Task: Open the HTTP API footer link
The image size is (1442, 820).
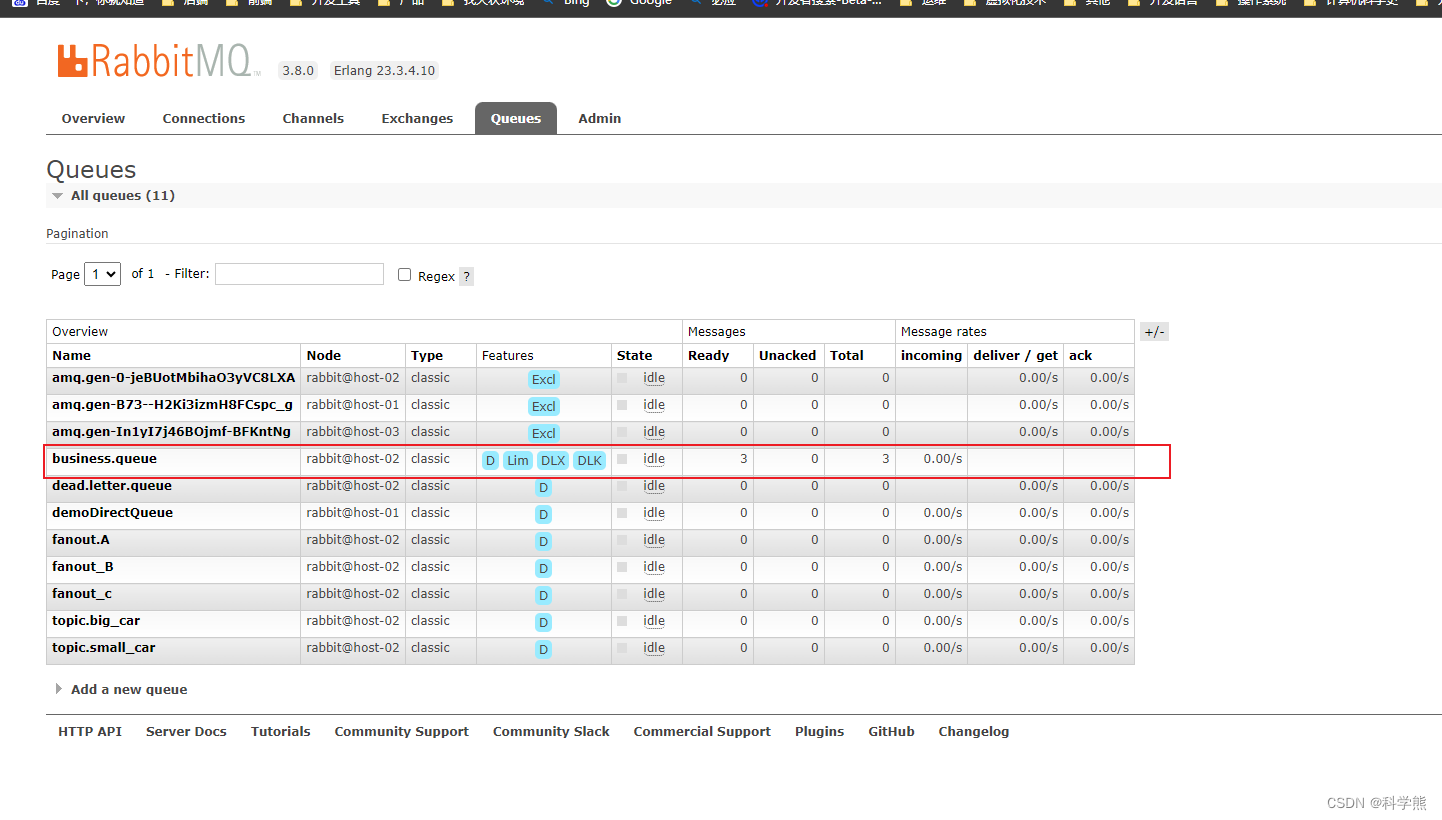Action: pyautogui.click(x=90, y=732)
